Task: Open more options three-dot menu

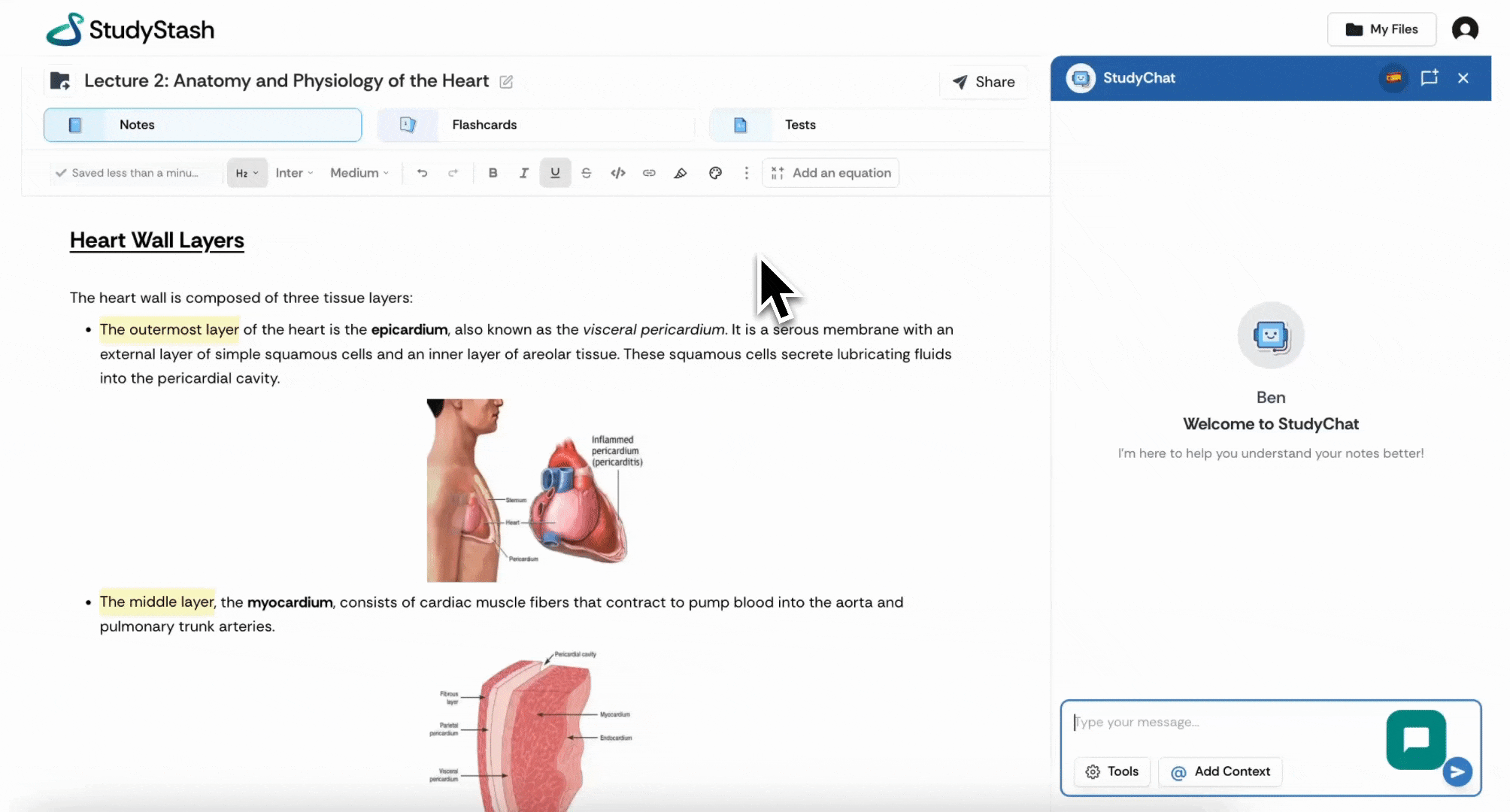Action: 746,173
